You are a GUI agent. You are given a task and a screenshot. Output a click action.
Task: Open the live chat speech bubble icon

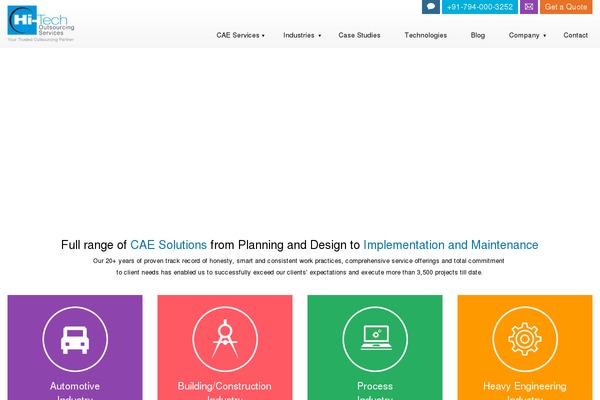pos(430,7)
